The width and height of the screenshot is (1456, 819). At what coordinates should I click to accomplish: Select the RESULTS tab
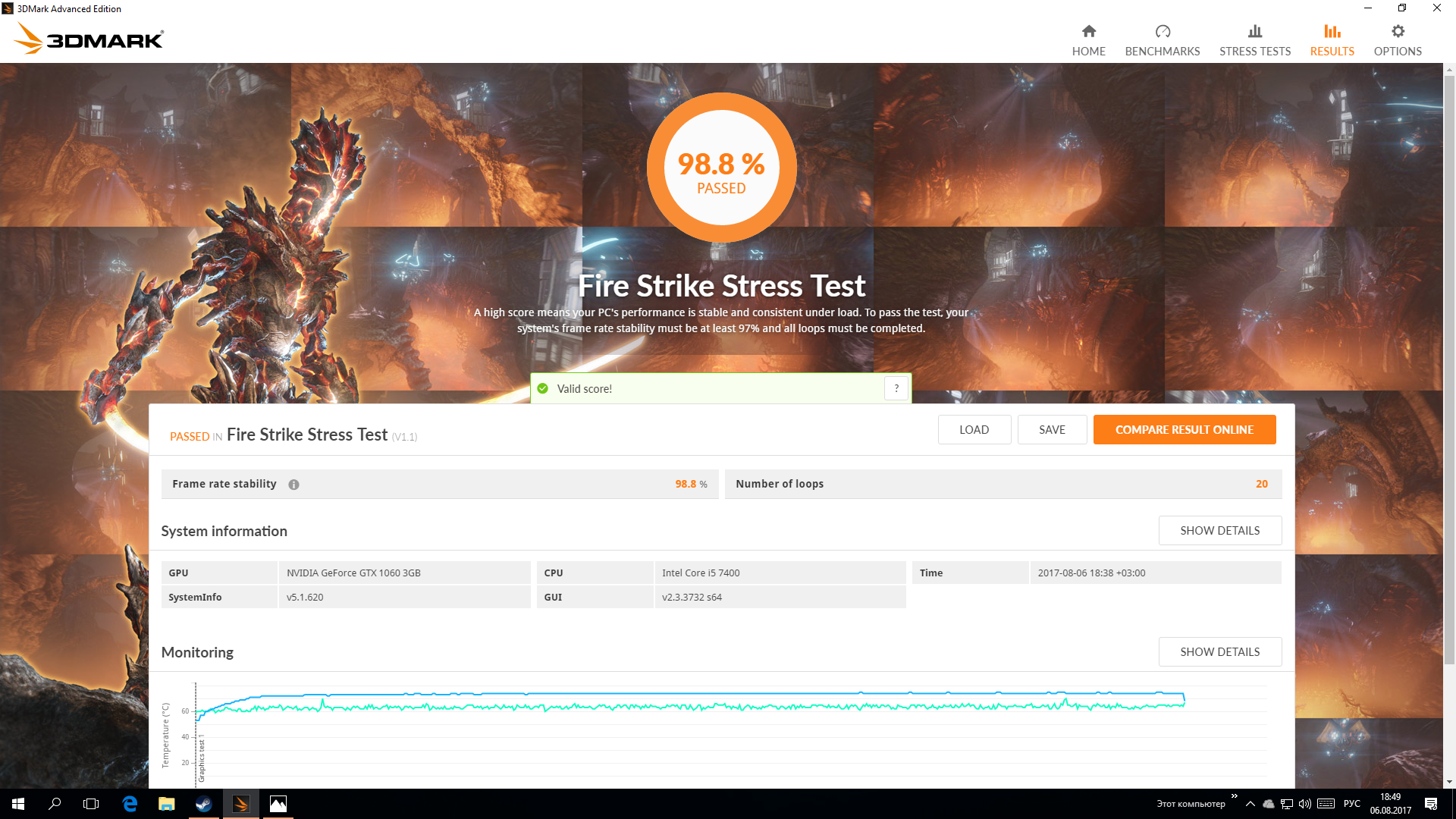click(x=1332, y=40)
